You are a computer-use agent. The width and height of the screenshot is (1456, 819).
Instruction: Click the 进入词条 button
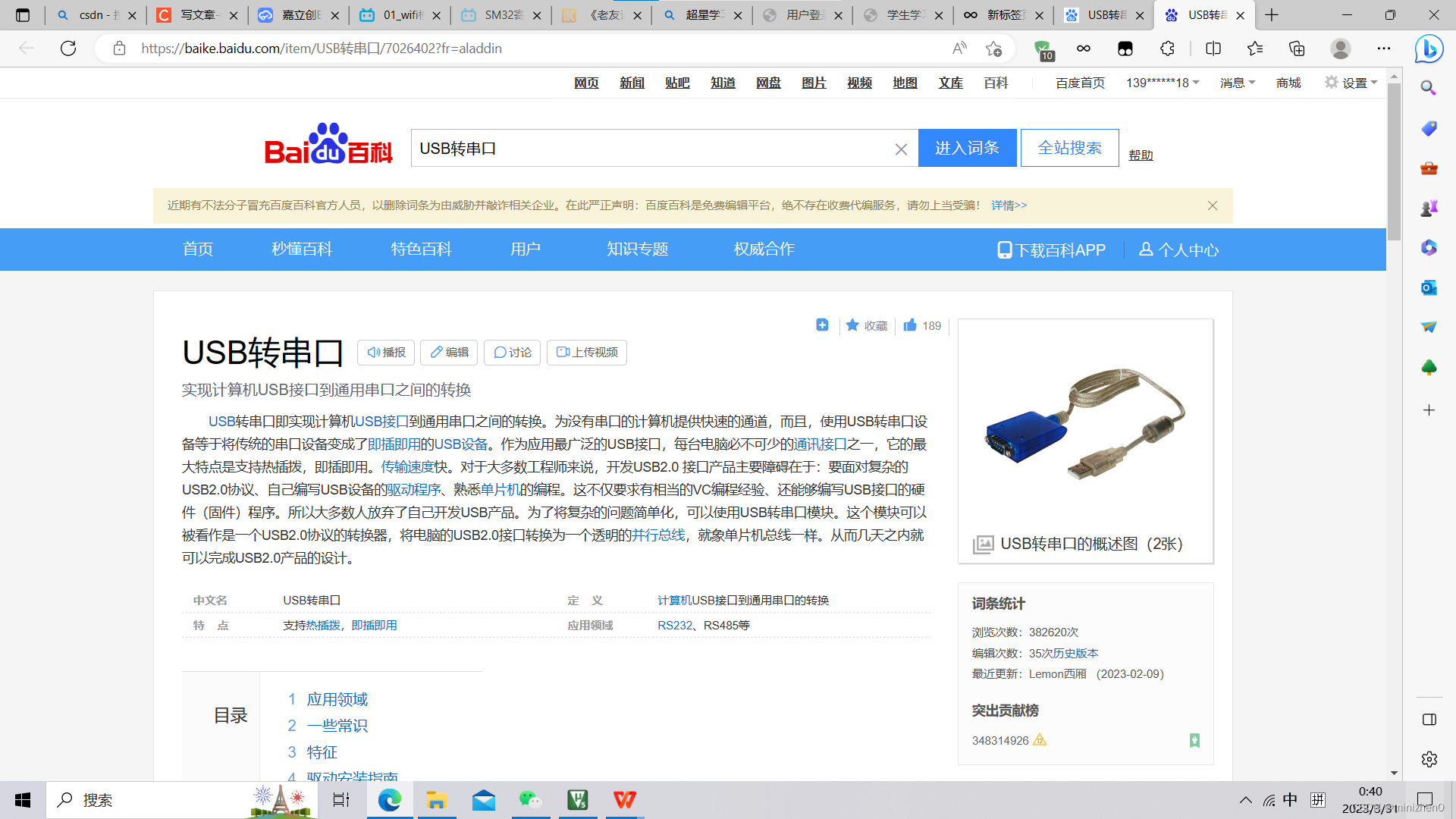click(x=967, y=149)
